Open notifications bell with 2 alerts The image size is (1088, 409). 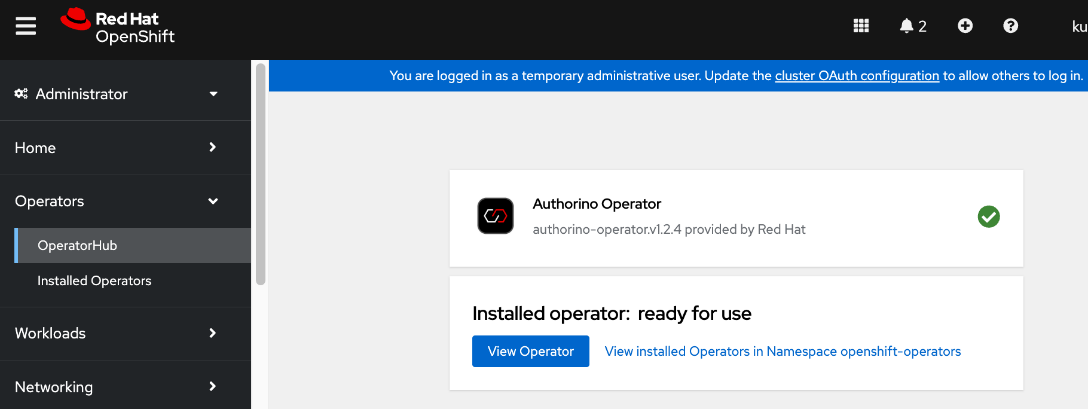pyautogui.click(x=912, y=26)
